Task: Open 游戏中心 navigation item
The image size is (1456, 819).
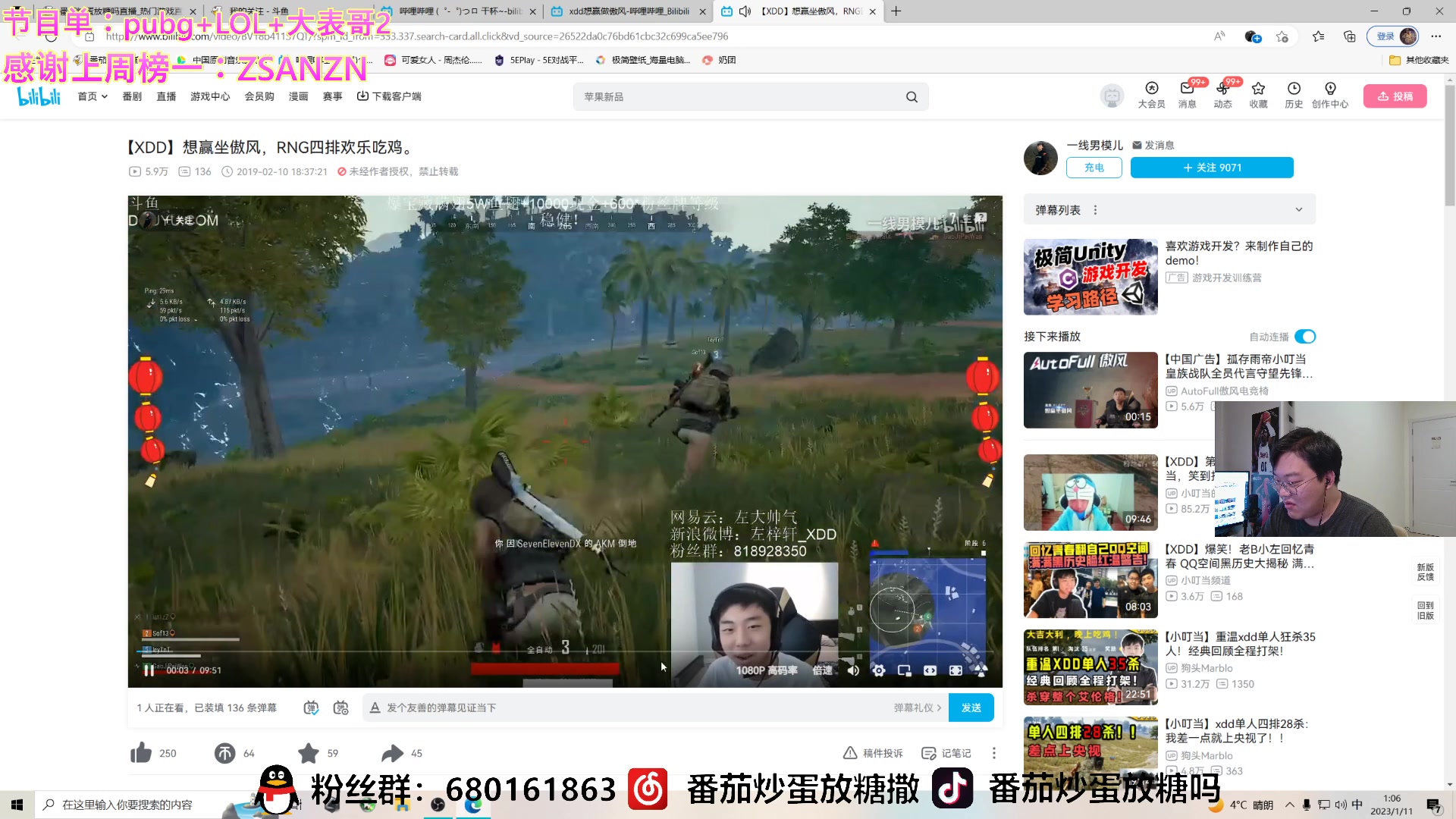Action: [210, 96]
